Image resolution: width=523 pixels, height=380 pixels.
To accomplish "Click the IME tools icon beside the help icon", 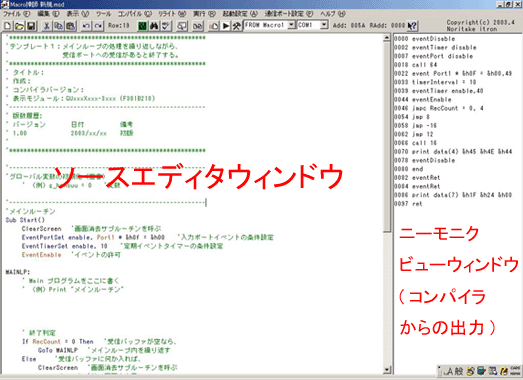I will pos(493,371).
